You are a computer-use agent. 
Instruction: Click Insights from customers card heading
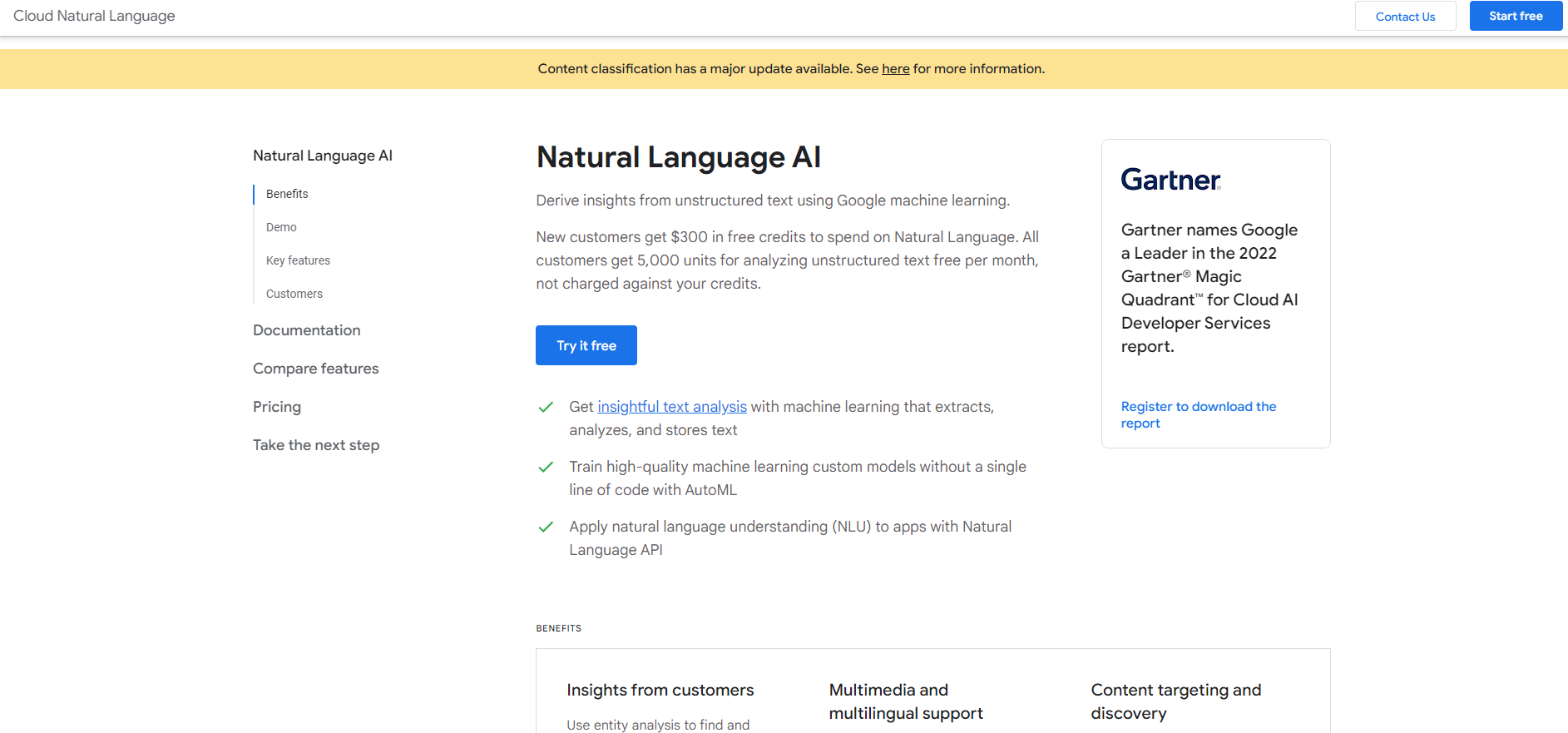(660, 690)
